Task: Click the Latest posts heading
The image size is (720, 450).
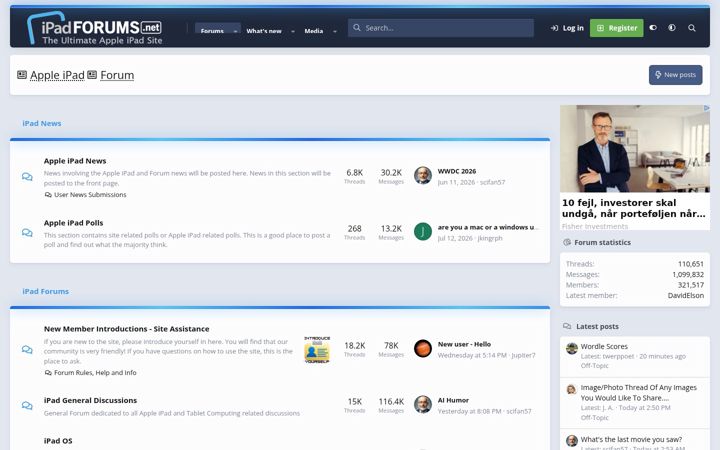Action: (597, 326)
